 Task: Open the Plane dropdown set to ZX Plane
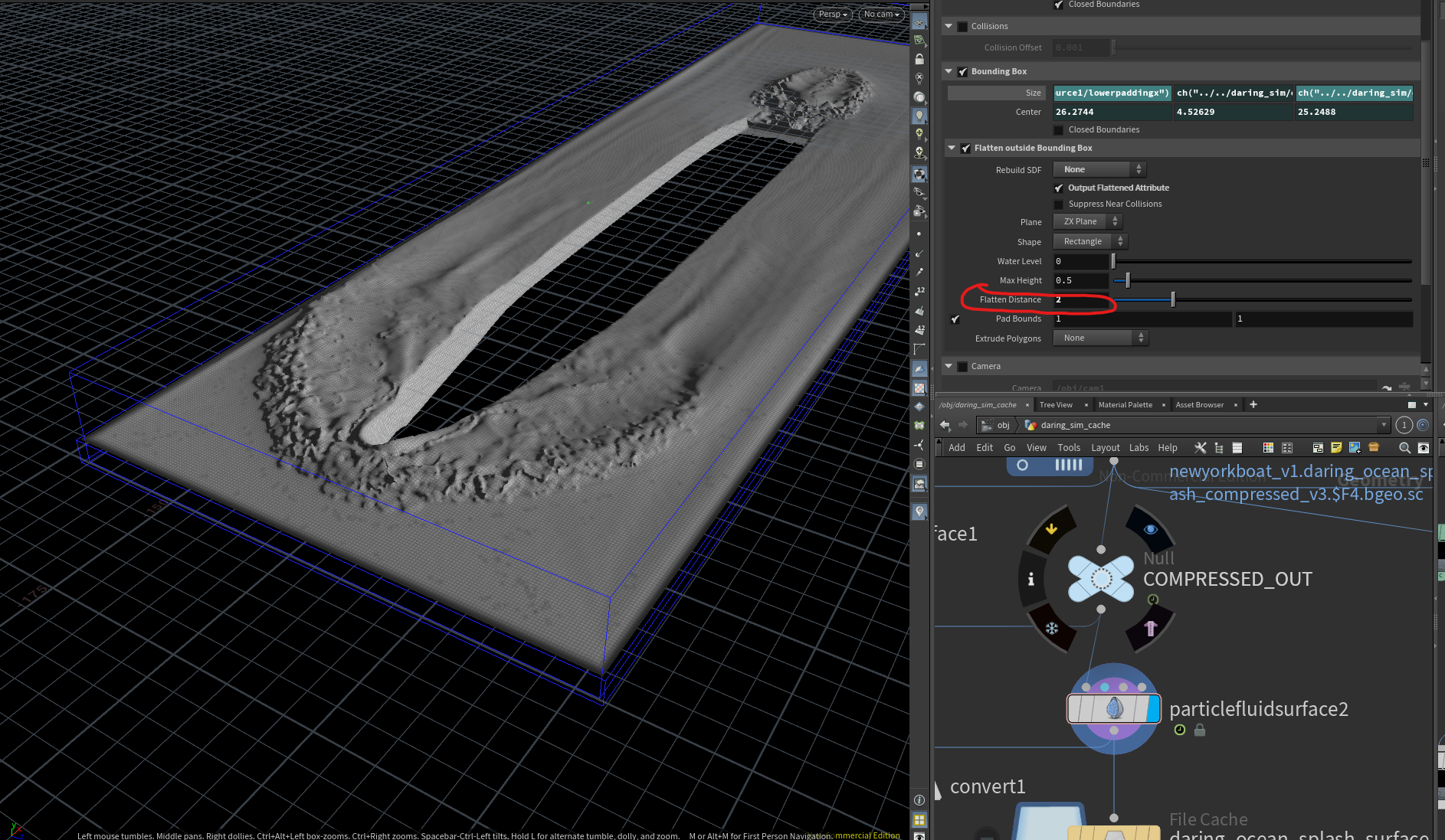pyautogui.click(x=1088, y=221)
